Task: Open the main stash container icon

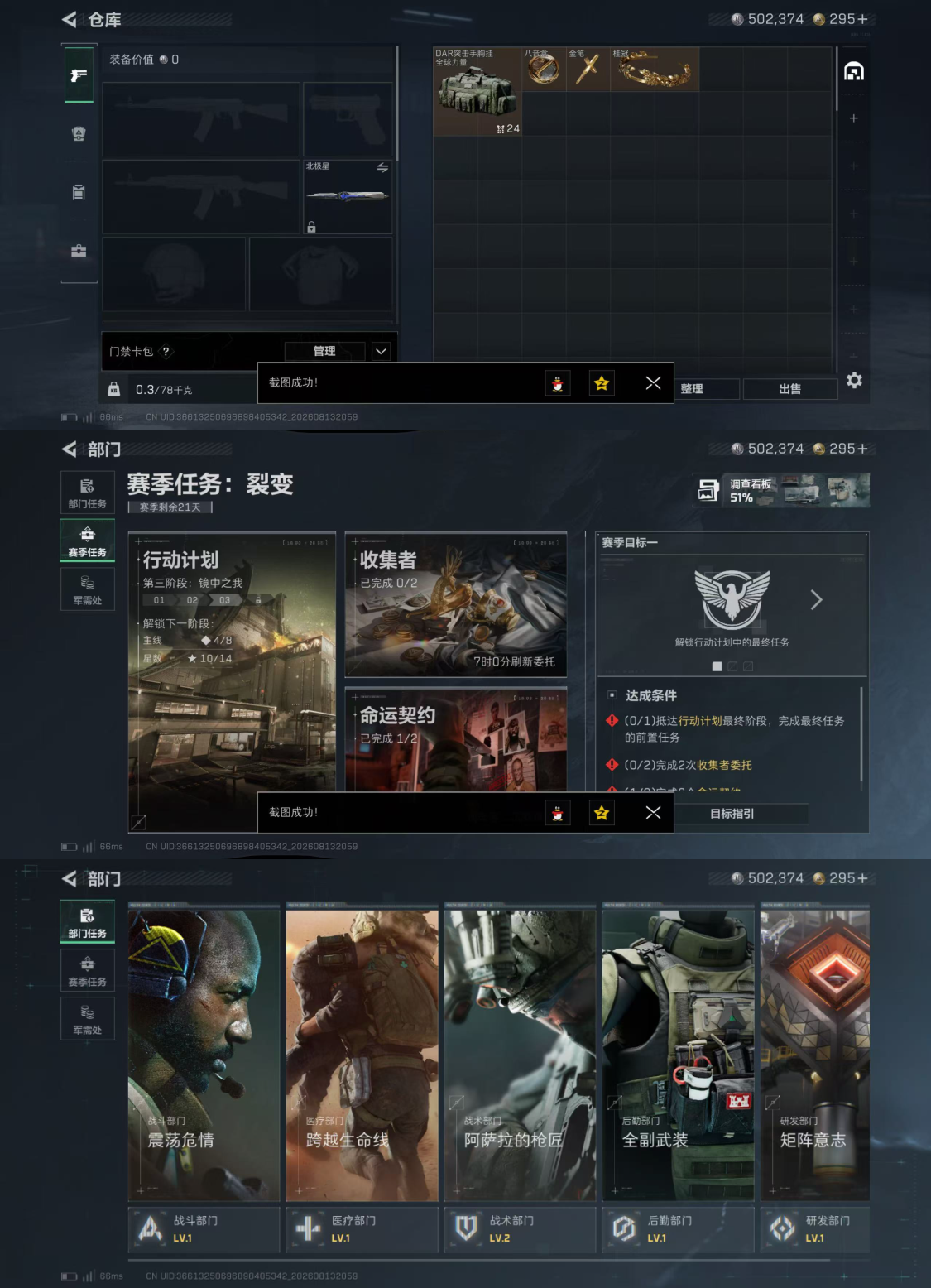Action: [x=853, y=72]
